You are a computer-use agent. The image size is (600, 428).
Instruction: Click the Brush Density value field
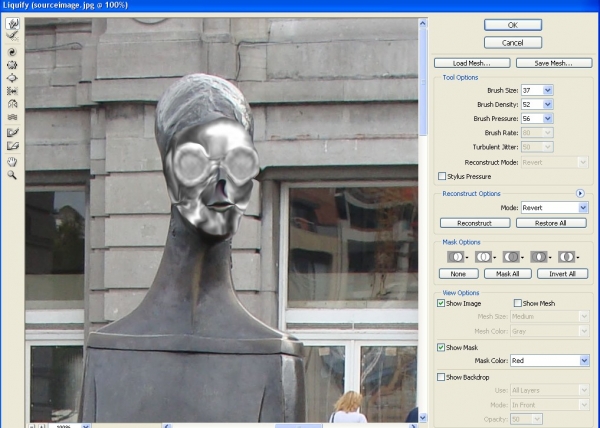(532, 104)
